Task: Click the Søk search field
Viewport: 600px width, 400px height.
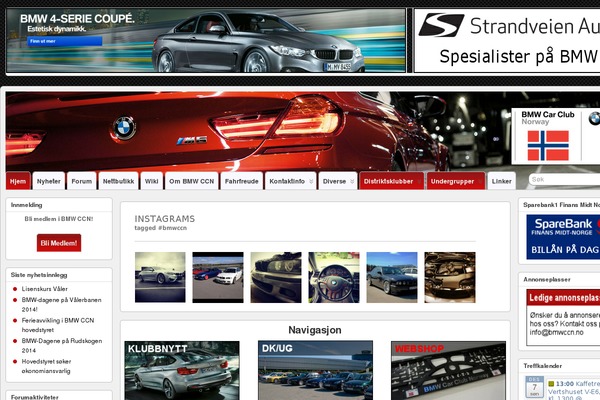Action: (x=564, y=179)
